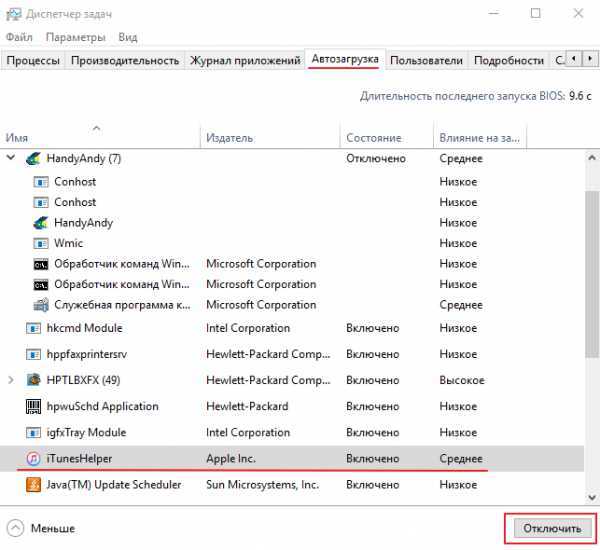Sort by the Состояние column header
The width and height of the screenshot is (600, 550).
[x=386, y=137]
